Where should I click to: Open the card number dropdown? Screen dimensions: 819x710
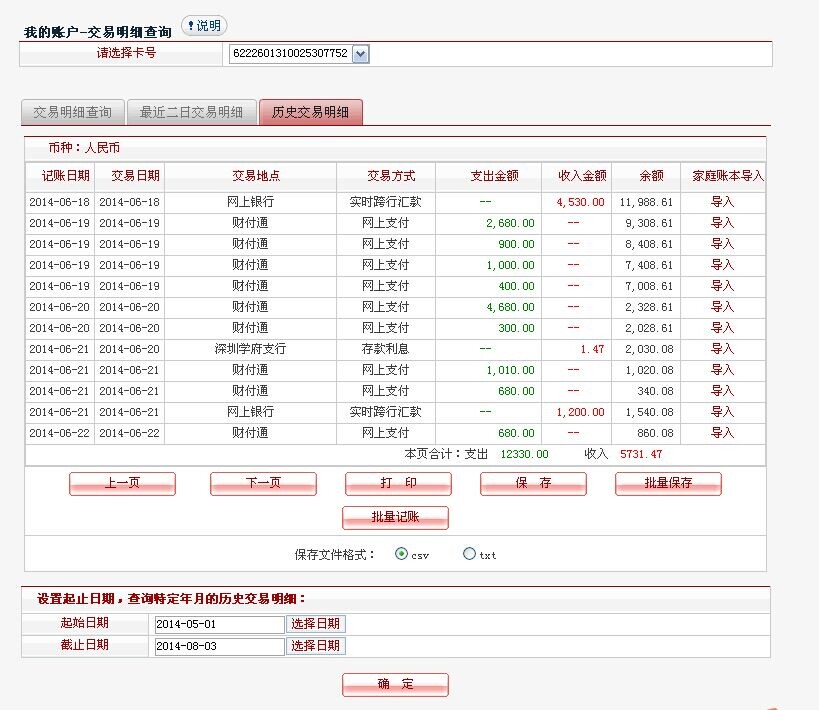coord(360,53)
